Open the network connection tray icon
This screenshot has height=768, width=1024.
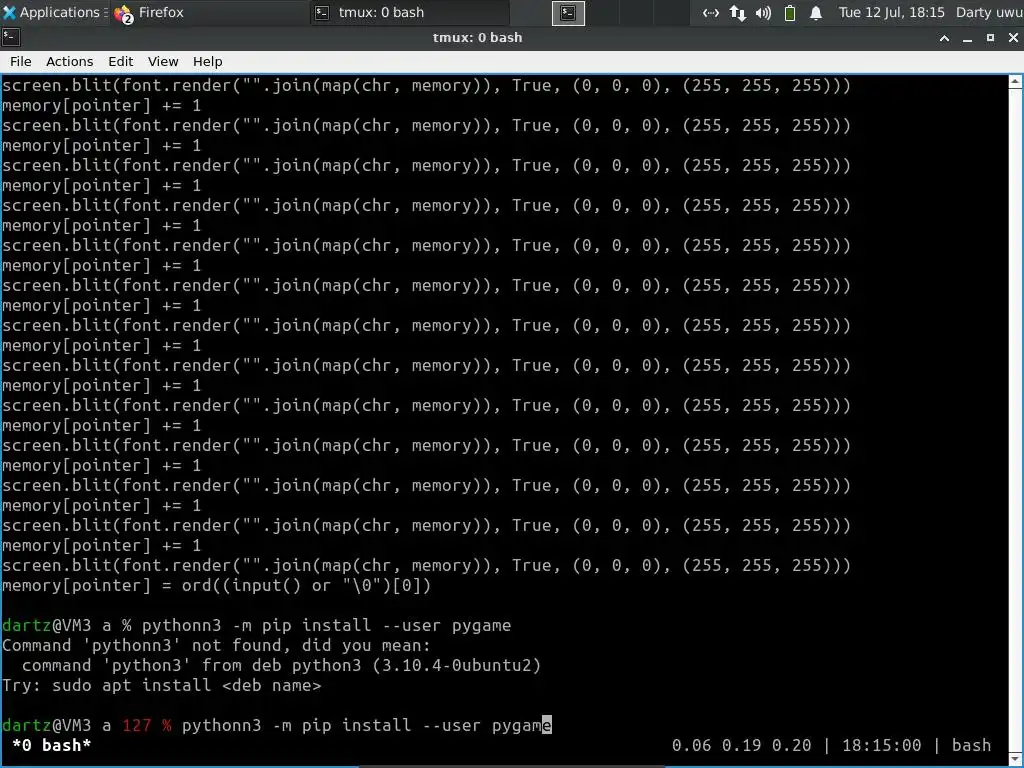[x=711, y=12]
